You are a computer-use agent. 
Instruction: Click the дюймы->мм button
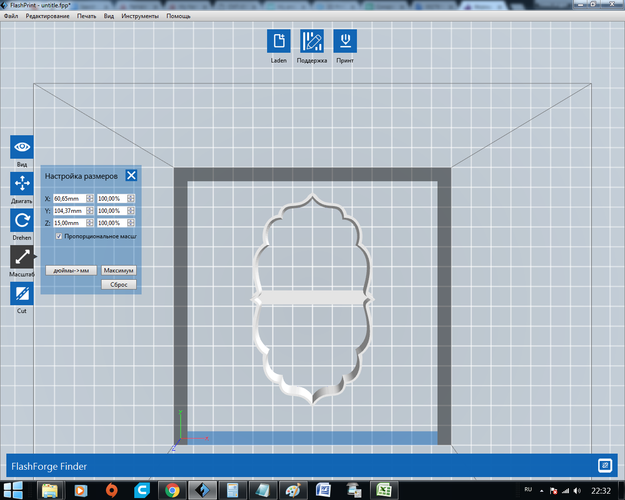(71, 270)
